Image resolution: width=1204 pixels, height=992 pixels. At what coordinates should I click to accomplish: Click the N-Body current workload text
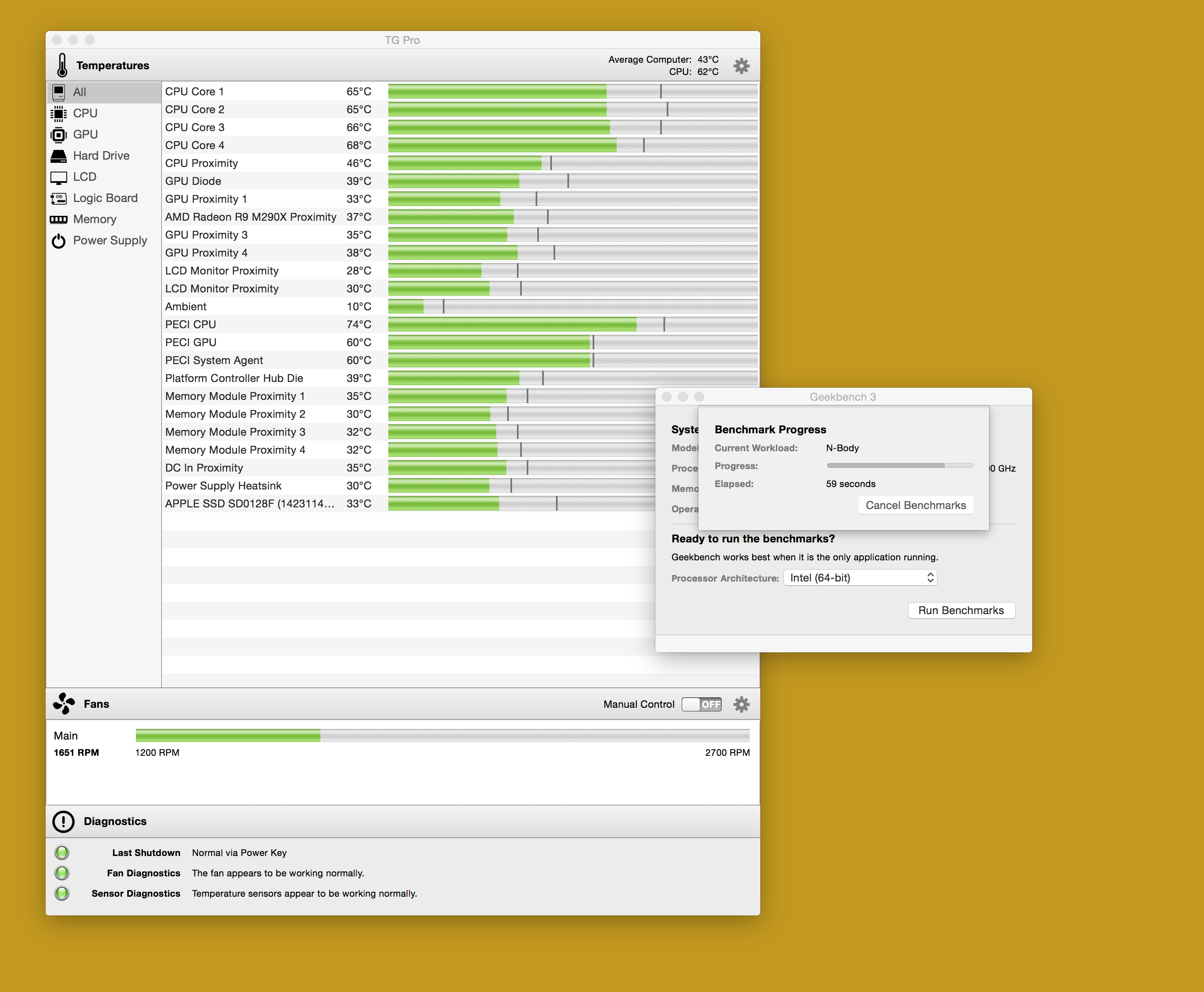tap(843, 448)
